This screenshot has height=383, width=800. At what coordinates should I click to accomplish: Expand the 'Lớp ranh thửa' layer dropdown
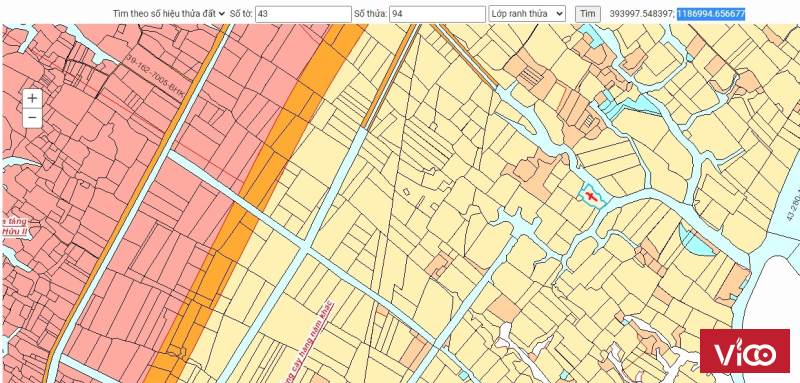coord(527,14)
